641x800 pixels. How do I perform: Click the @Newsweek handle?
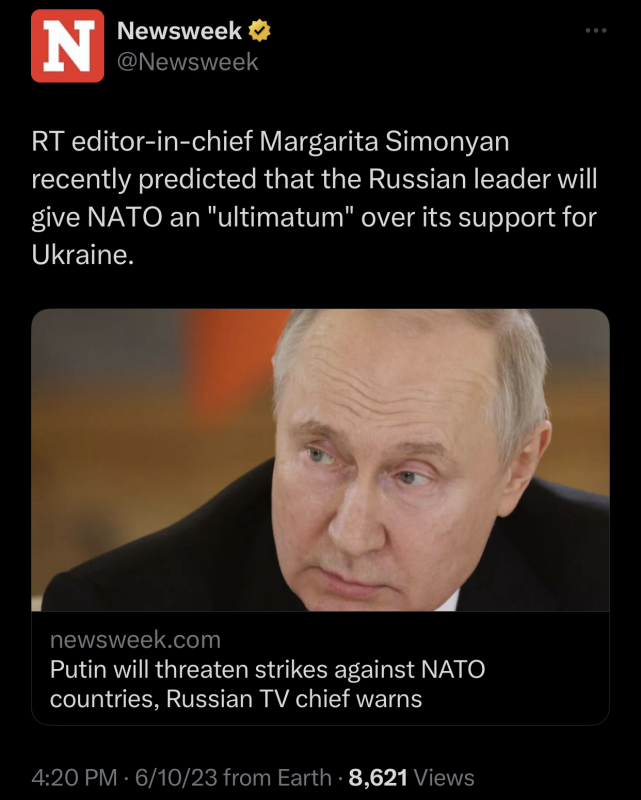pyautogui.click(x=188, y=62)
